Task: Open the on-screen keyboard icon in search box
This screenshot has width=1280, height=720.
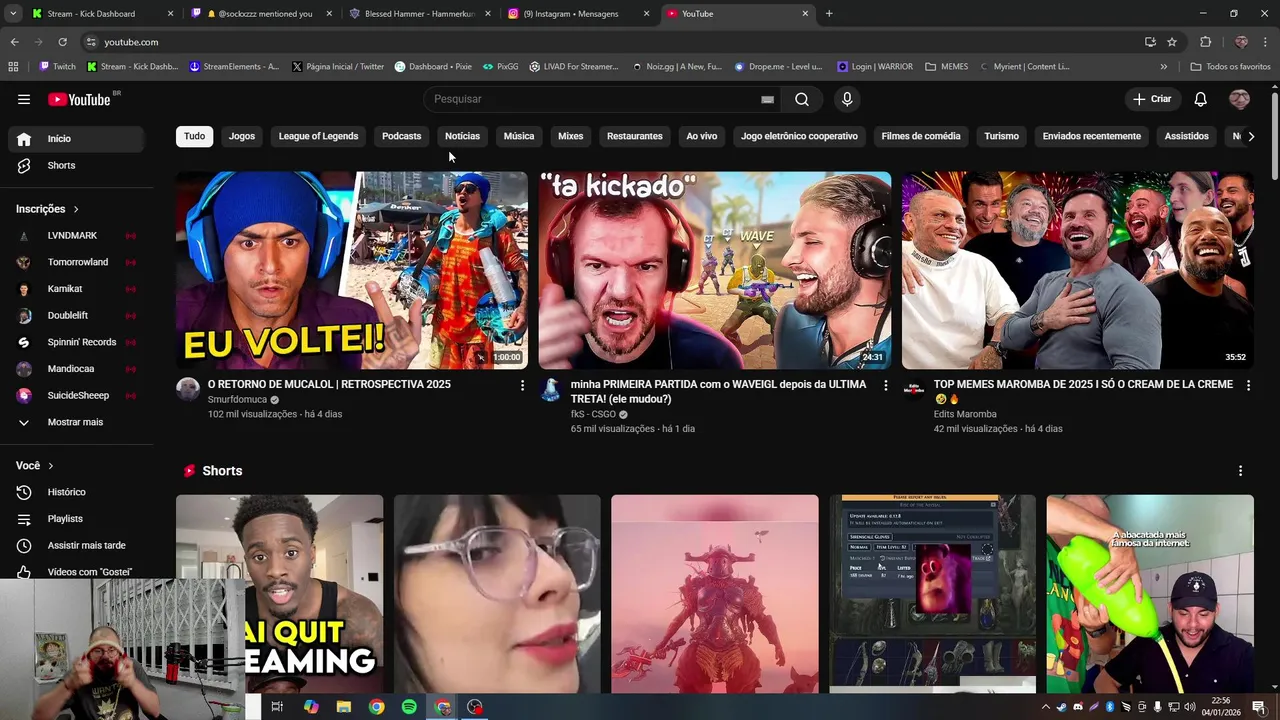Action: coord(767,99)
